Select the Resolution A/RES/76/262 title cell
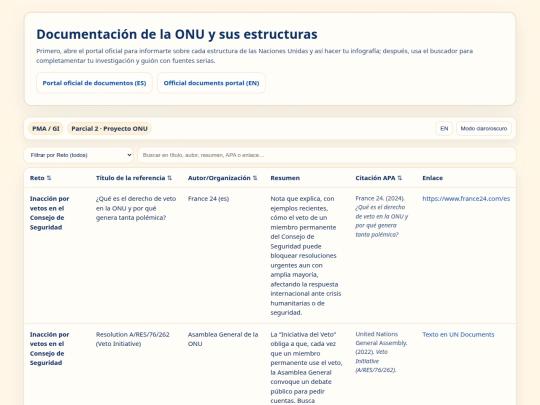 pos(133,339)
